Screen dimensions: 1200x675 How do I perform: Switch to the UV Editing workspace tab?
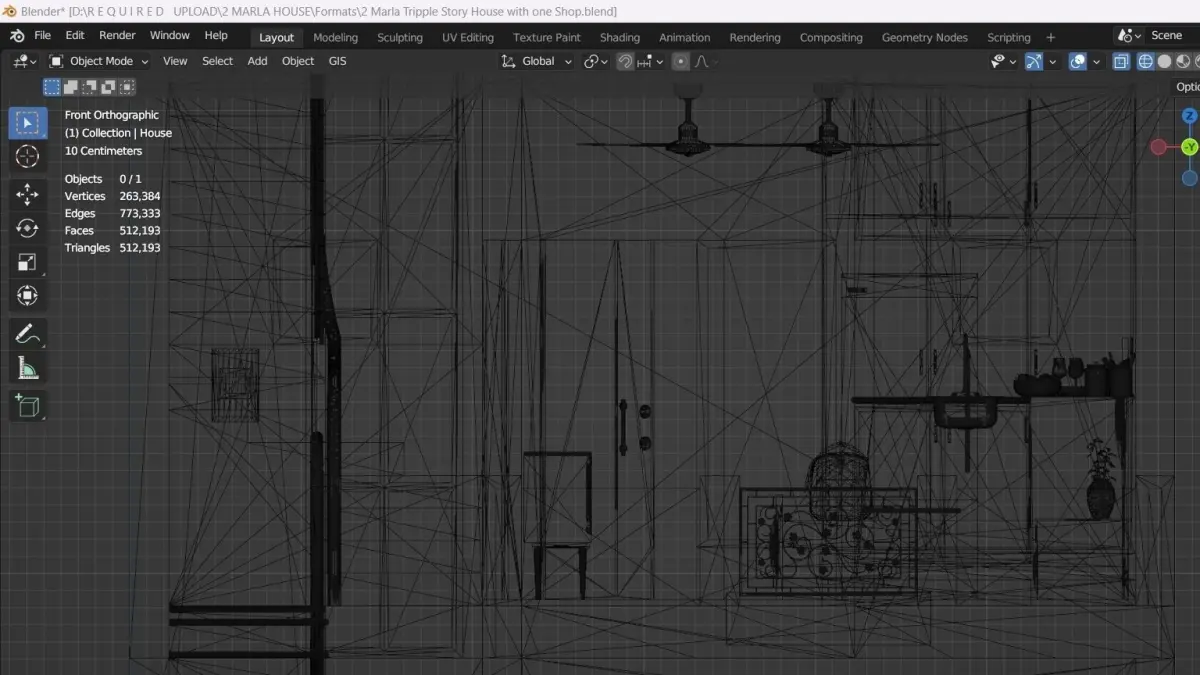point(468,37)
